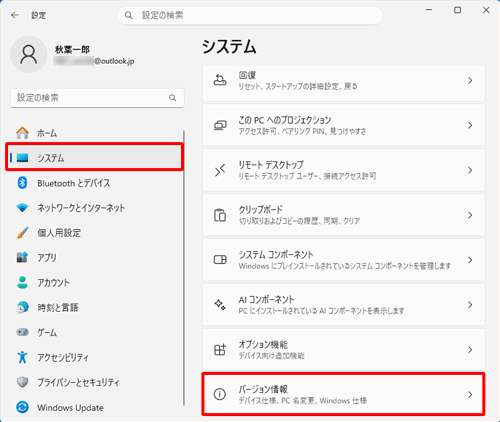Open システム コンポーネント chevron arrow
The width and height of the screenshot is (500, 422).
[x=470, y=260]
